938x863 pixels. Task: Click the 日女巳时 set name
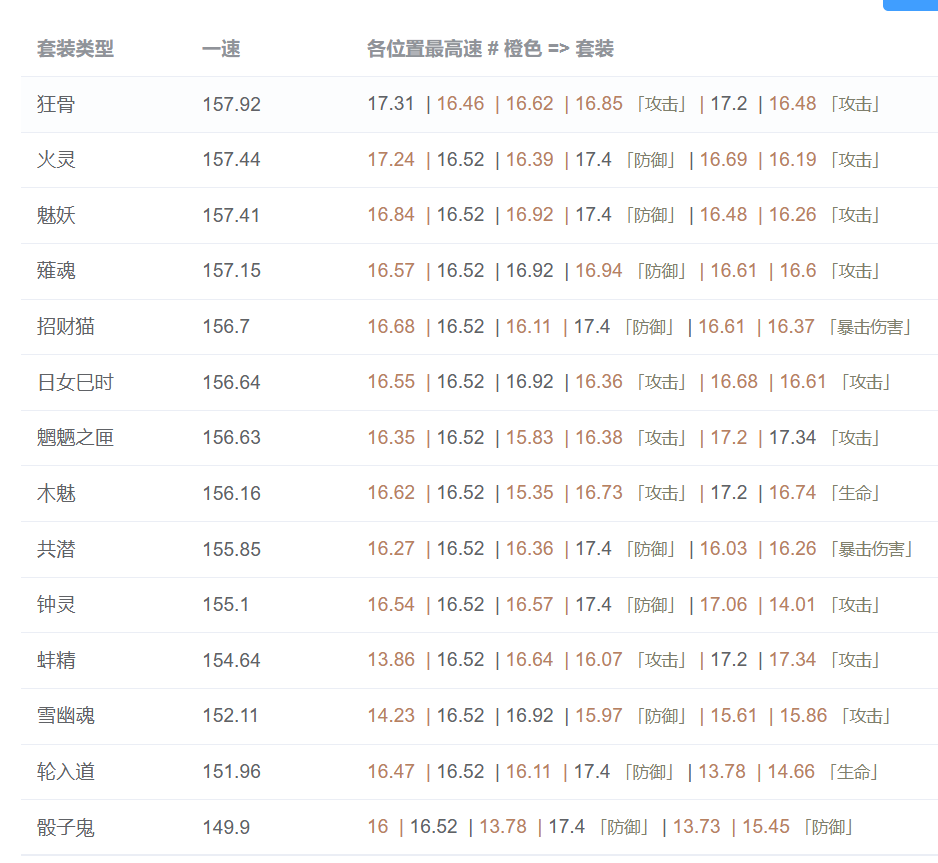click(x=75, y=382)
